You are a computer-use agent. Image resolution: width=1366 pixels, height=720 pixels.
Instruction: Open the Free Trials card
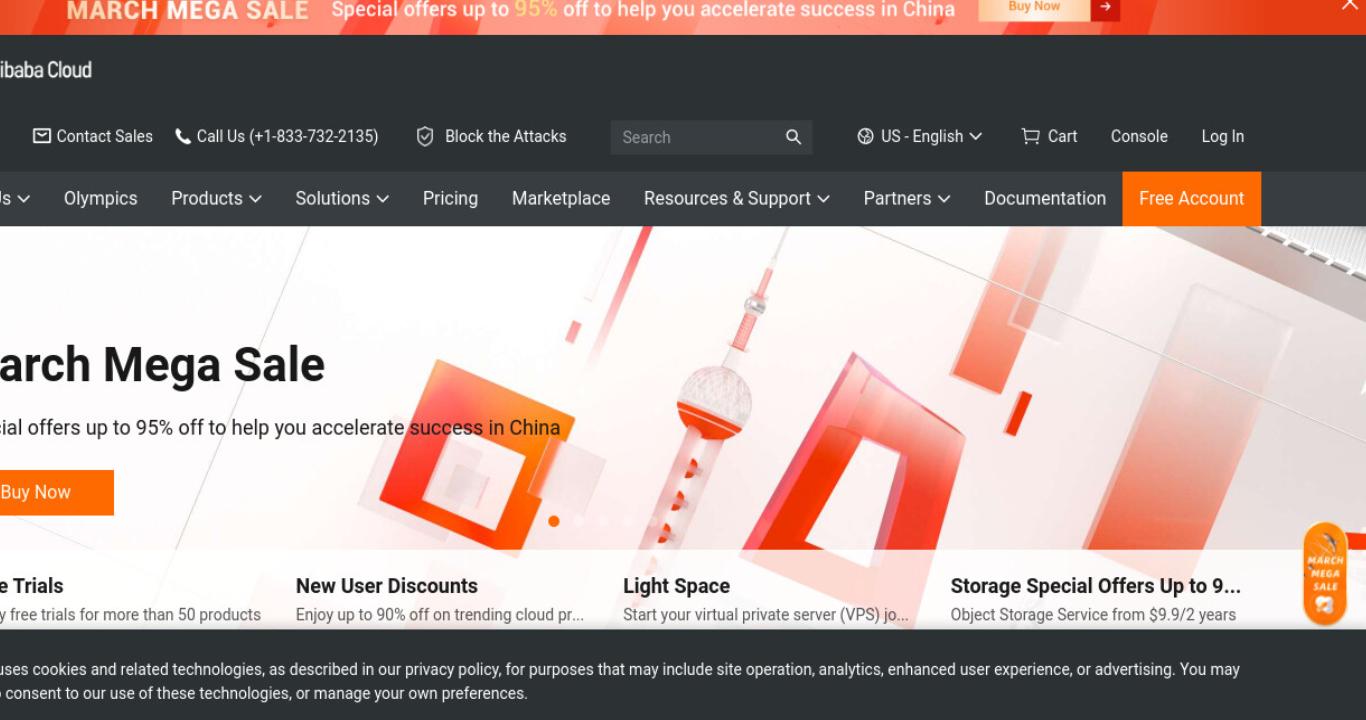pos(130,599)
